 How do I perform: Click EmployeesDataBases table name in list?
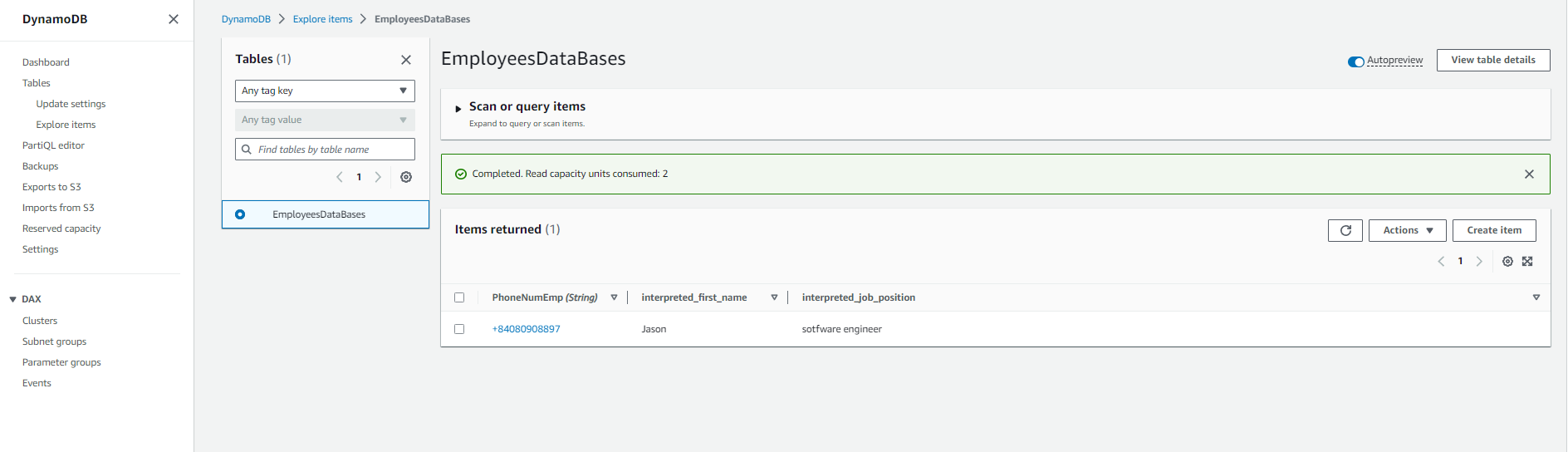pos(319,214)
